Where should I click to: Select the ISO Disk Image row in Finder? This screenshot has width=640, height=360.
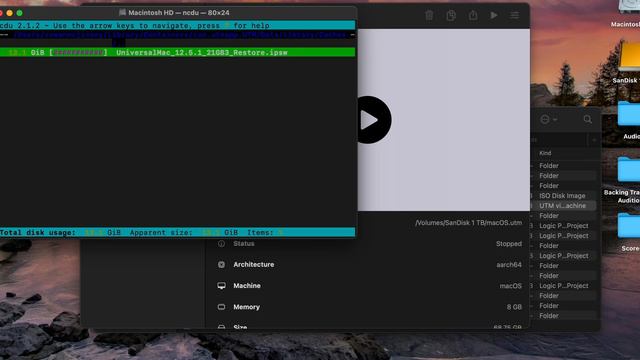coord(563,196)
